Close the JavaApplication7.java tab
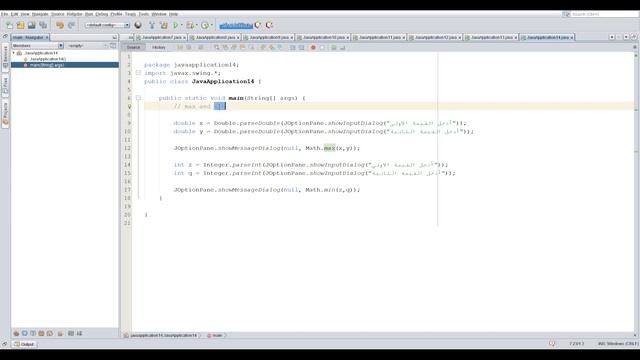 tap(184, 38)
